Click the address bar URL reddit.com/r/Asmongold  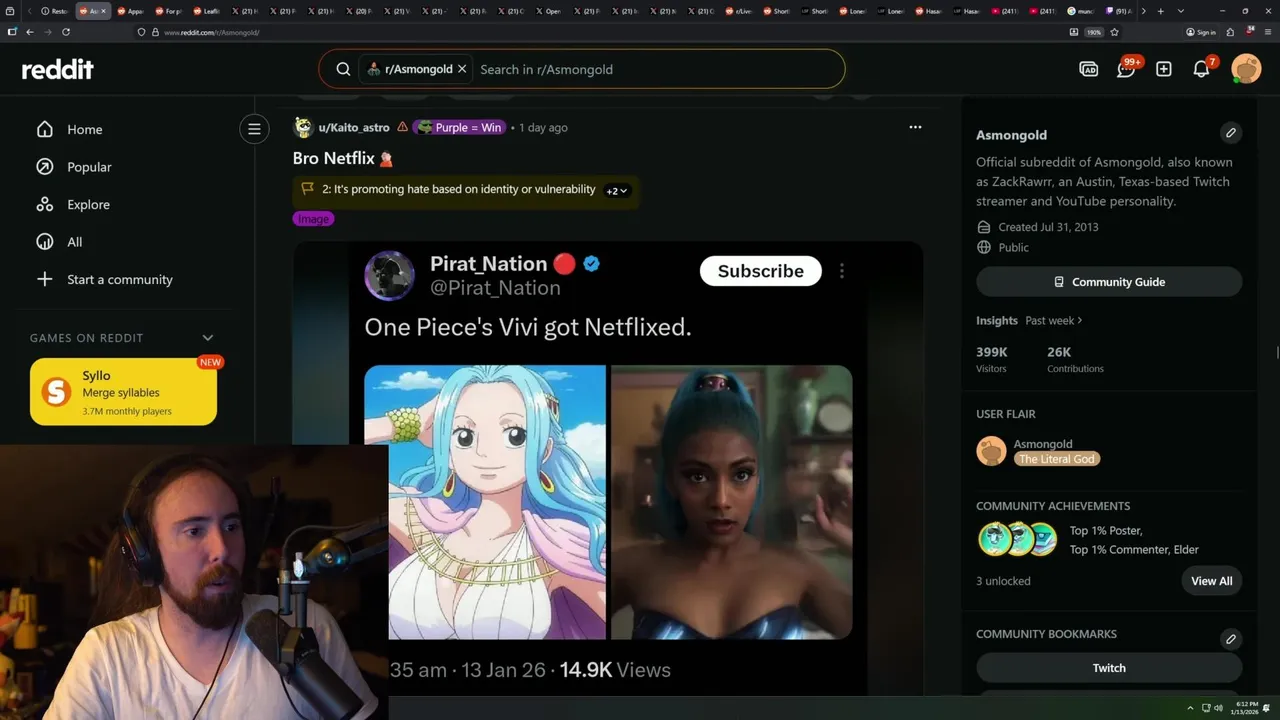point(212,32)
